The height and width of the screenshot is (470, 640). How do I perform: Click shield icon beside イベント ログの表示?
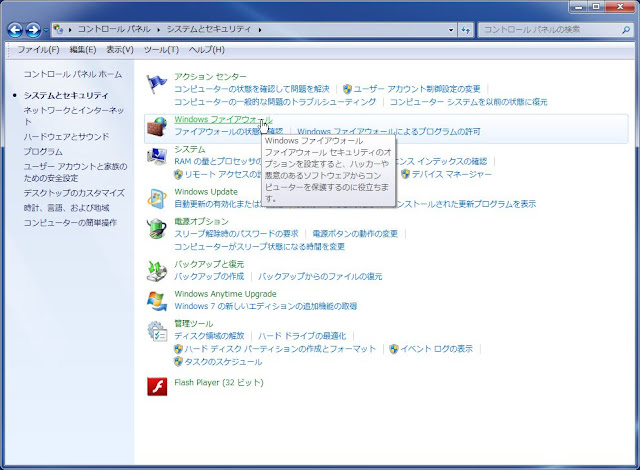(394, 349)
